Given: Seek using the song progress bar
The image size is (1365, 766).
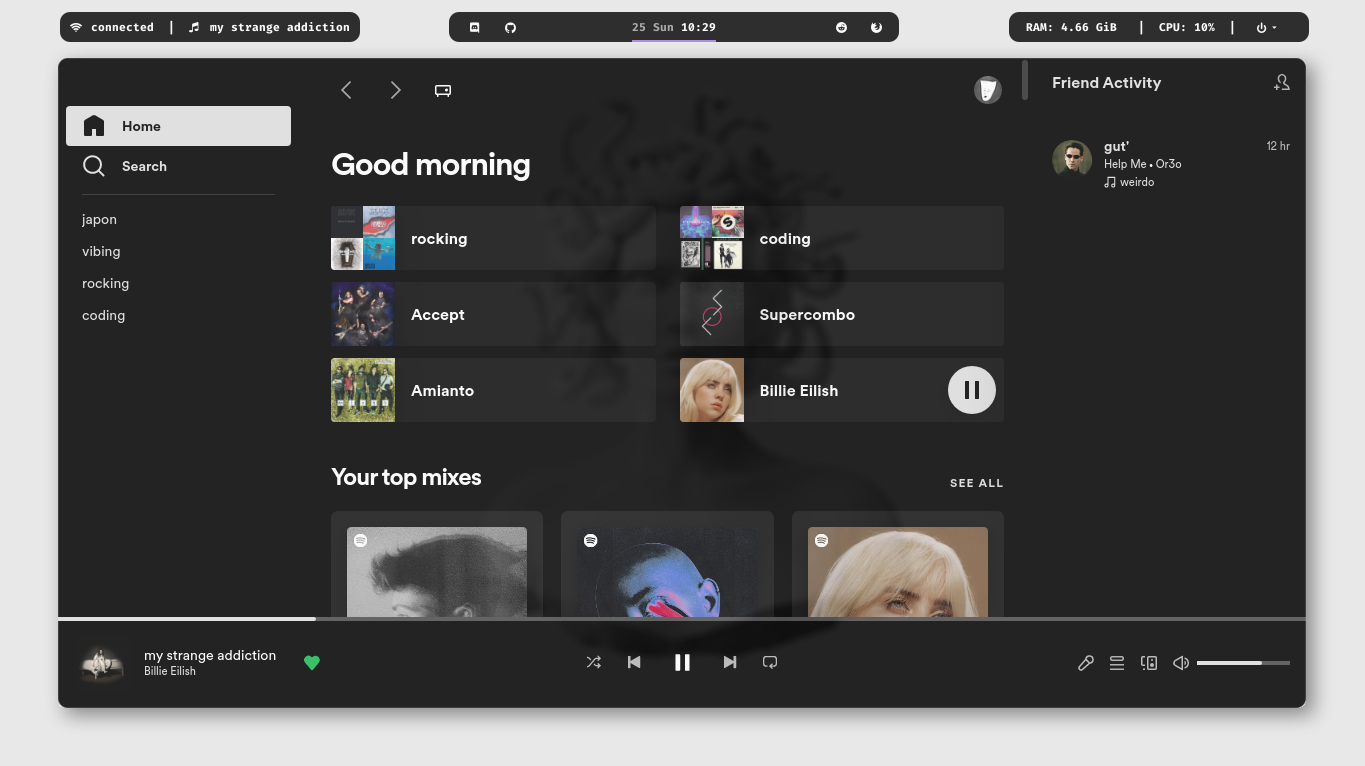Looking at the screenshot, I should (682, 619).
